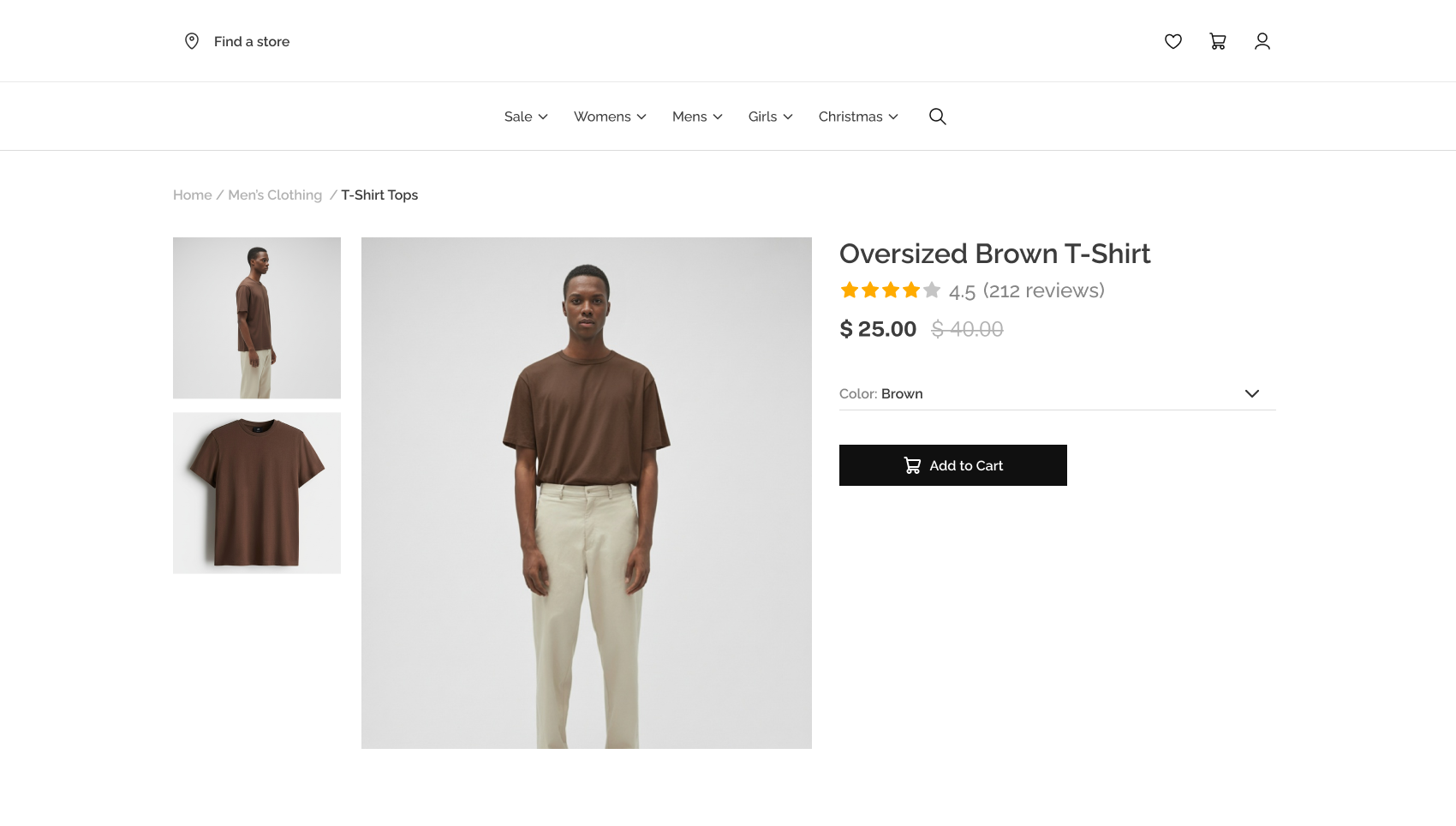Click the Find a store link
Viewport: 1456px width, 826px height.
tap(252, 41)
